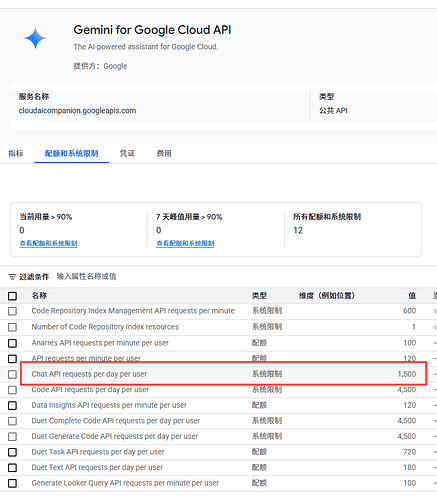Toggle the select-all checkbox in table header
The height and width of the screenshot is (499, 437).
(x=12, y=296)
